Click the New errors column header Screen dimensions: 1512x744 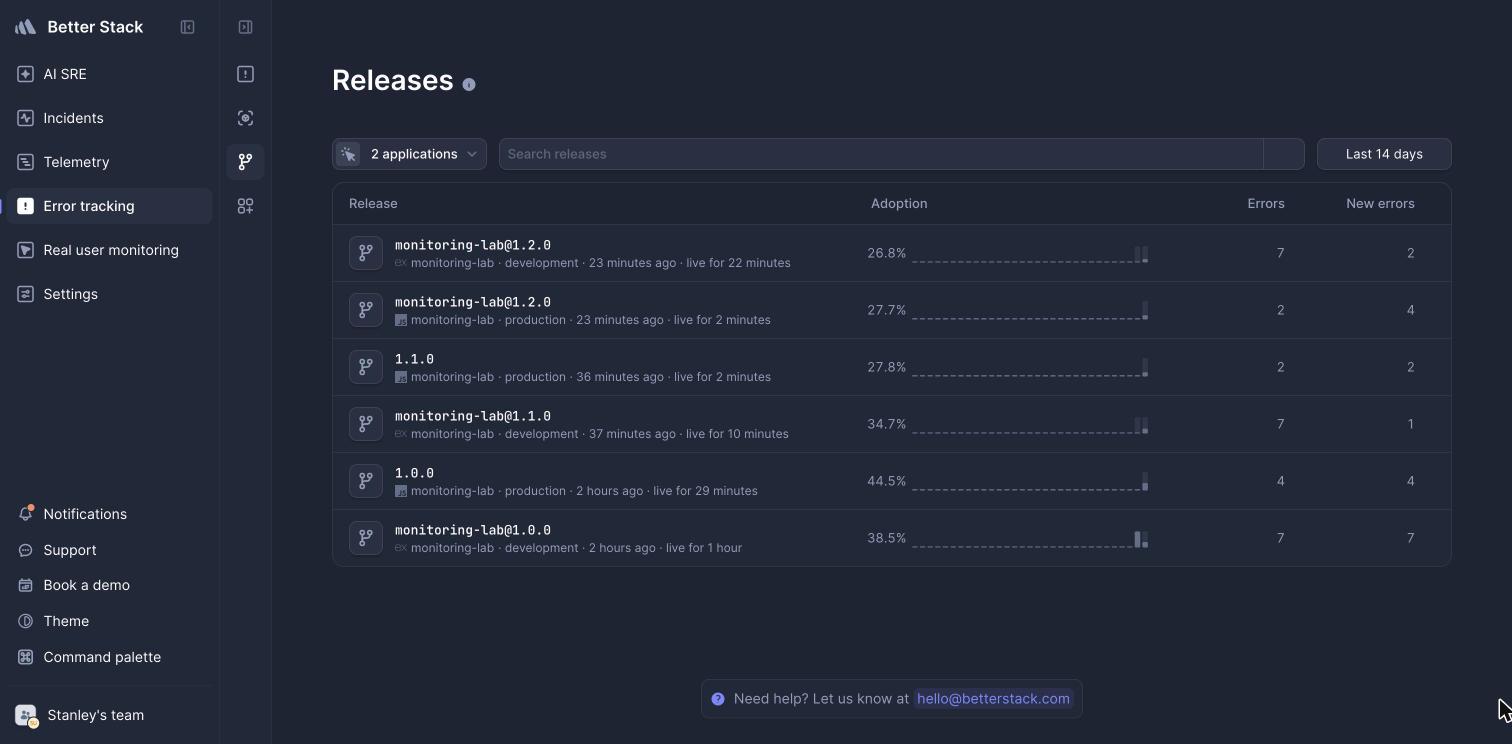coord(1380,203)
